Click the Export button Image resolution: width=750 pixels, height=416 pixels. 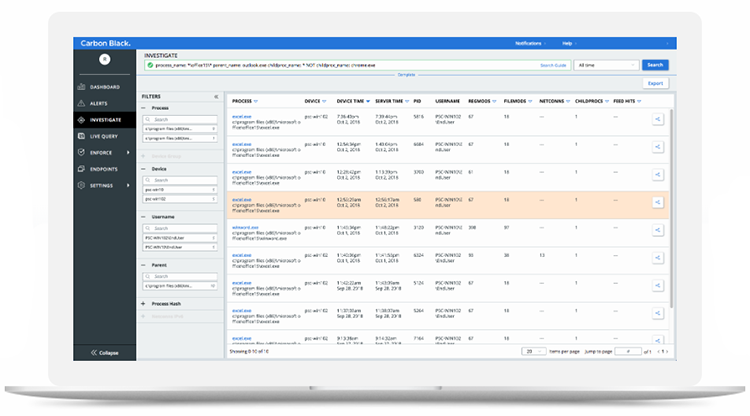655,83
